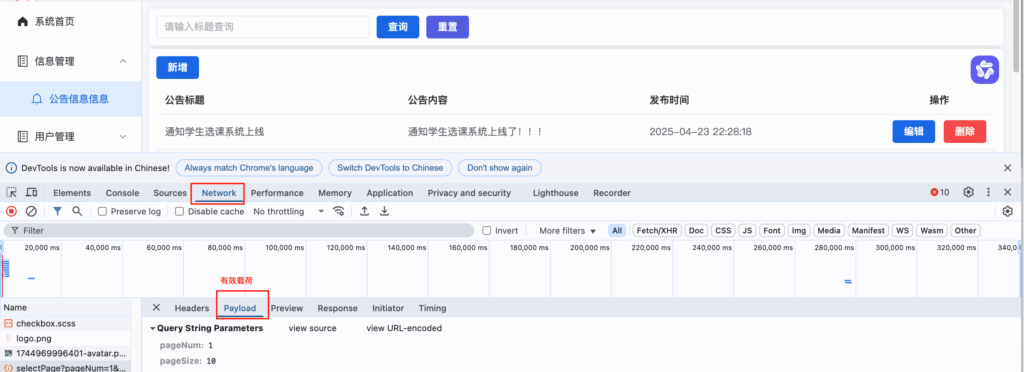1024x372 pixels.
Task: Click the inspect element picker icon
Action: coord(12,193)
